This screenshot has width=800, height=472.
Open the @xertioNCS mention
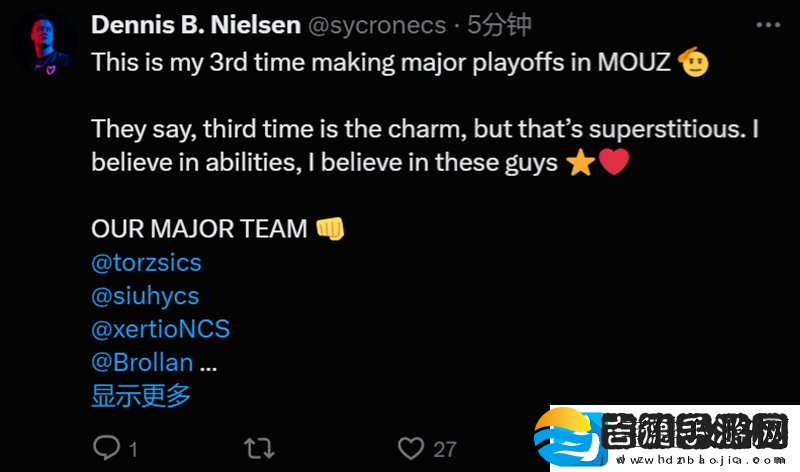tap(161, 329)
